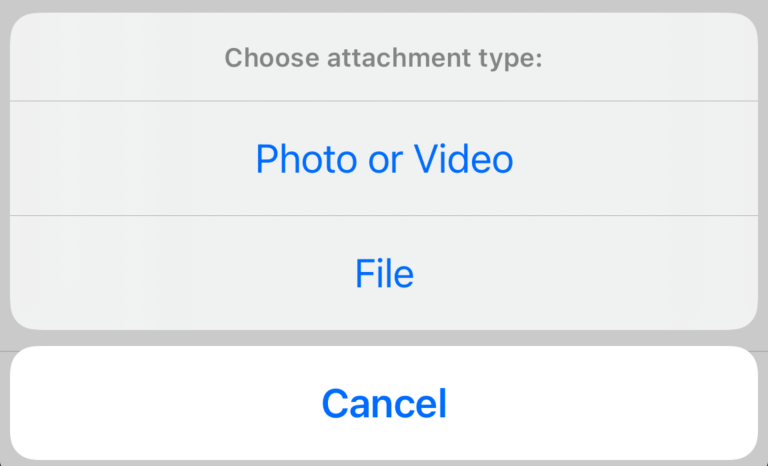Viewport: 768px width, 466px height.
Task: Open the Photo or Video picker
Action: (x=384, y=159)
